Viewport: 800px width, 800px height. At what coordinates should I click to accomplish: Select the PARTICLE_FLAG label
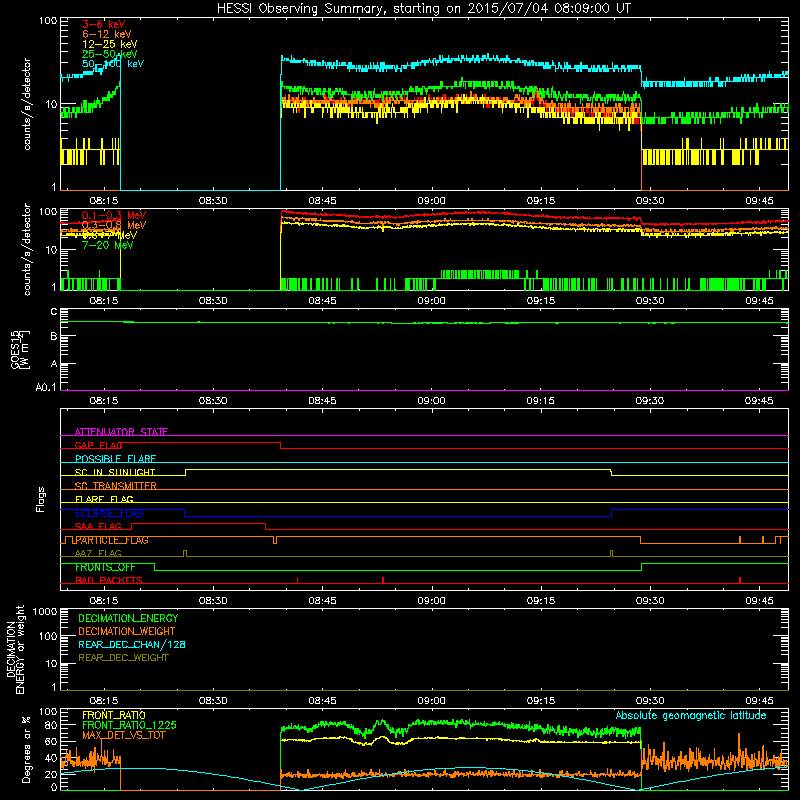point(112,540)
